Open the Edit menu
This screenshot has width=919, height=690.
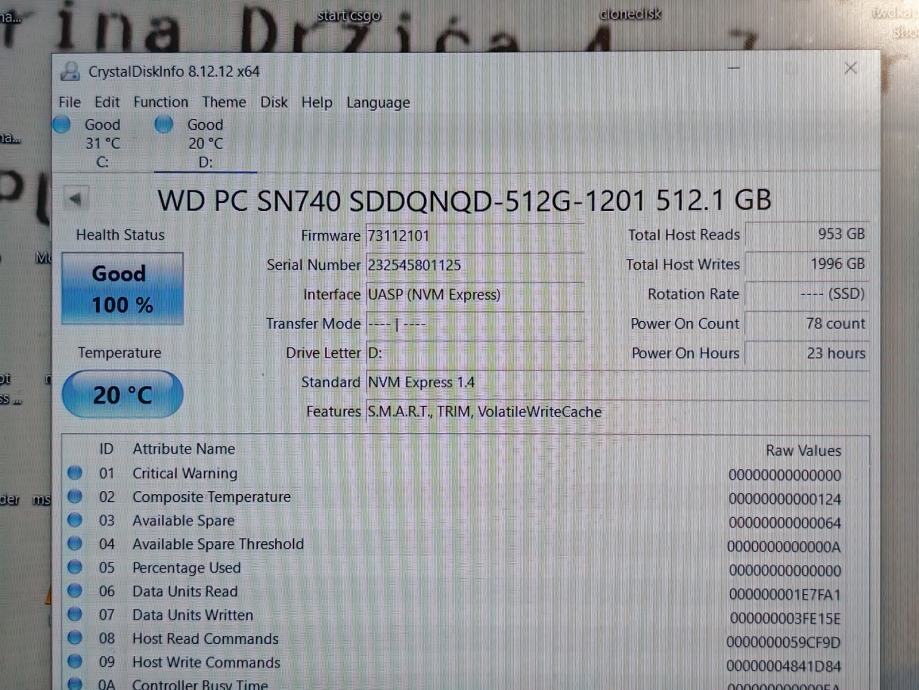[107, 102]
